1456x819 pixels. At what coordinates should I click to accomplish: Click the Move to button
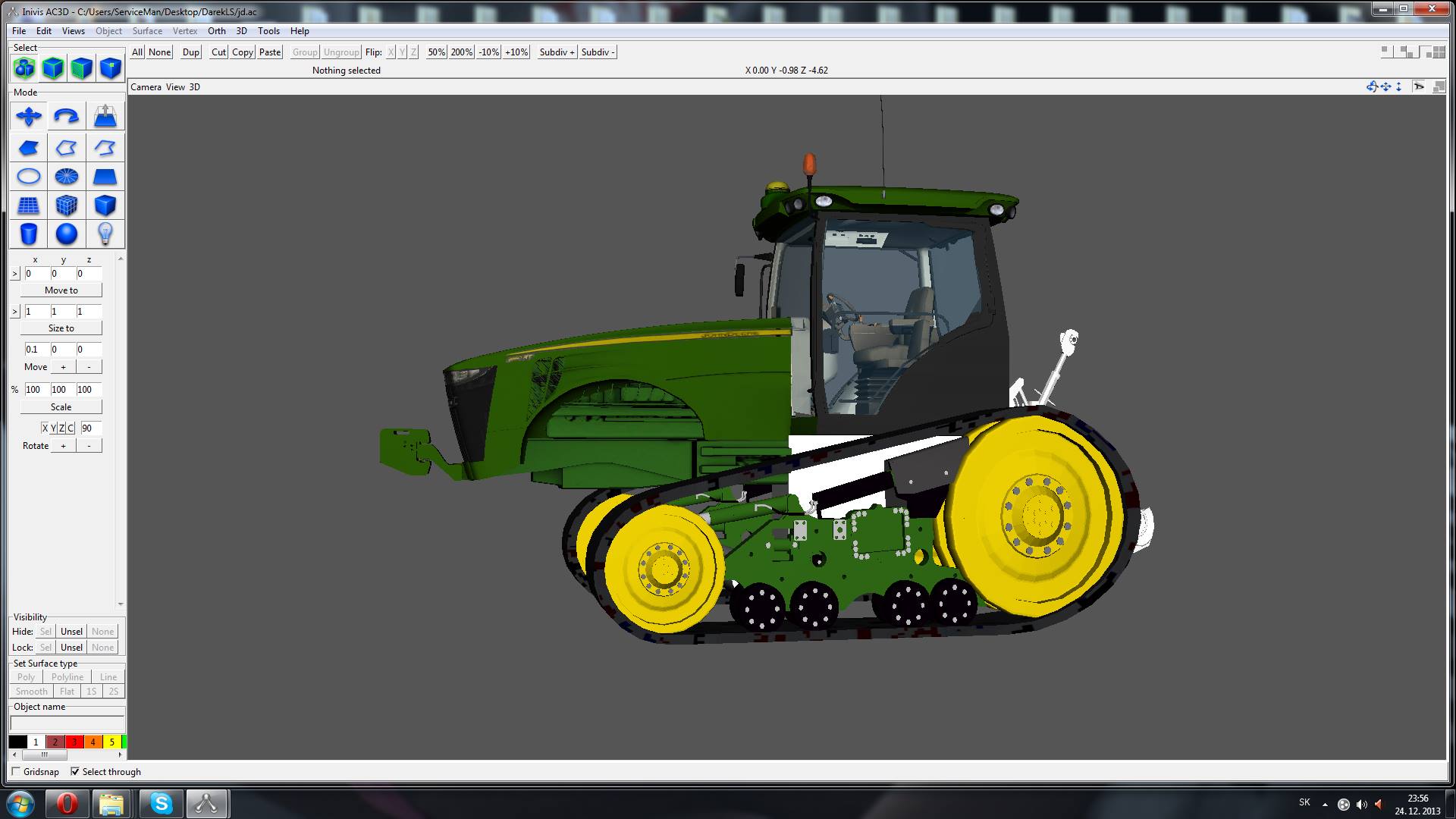tap(61, 290)
